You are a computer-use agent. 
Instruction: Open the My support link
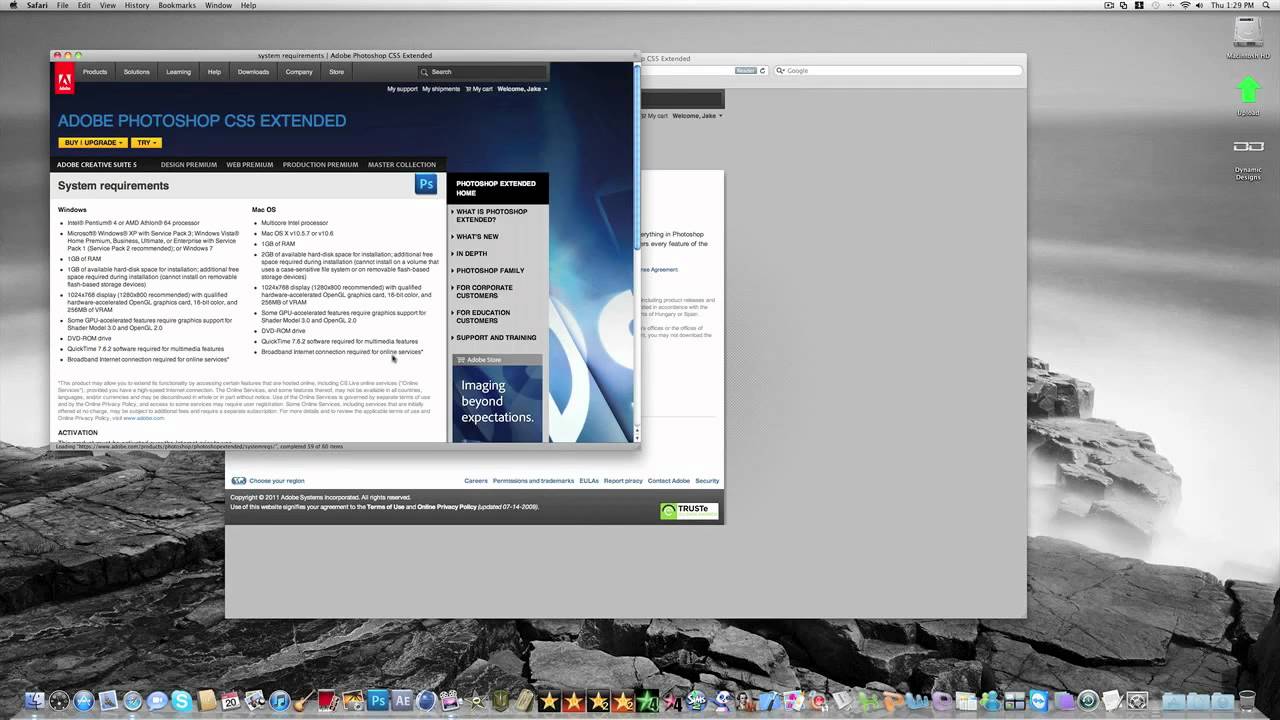coord(402,89)
